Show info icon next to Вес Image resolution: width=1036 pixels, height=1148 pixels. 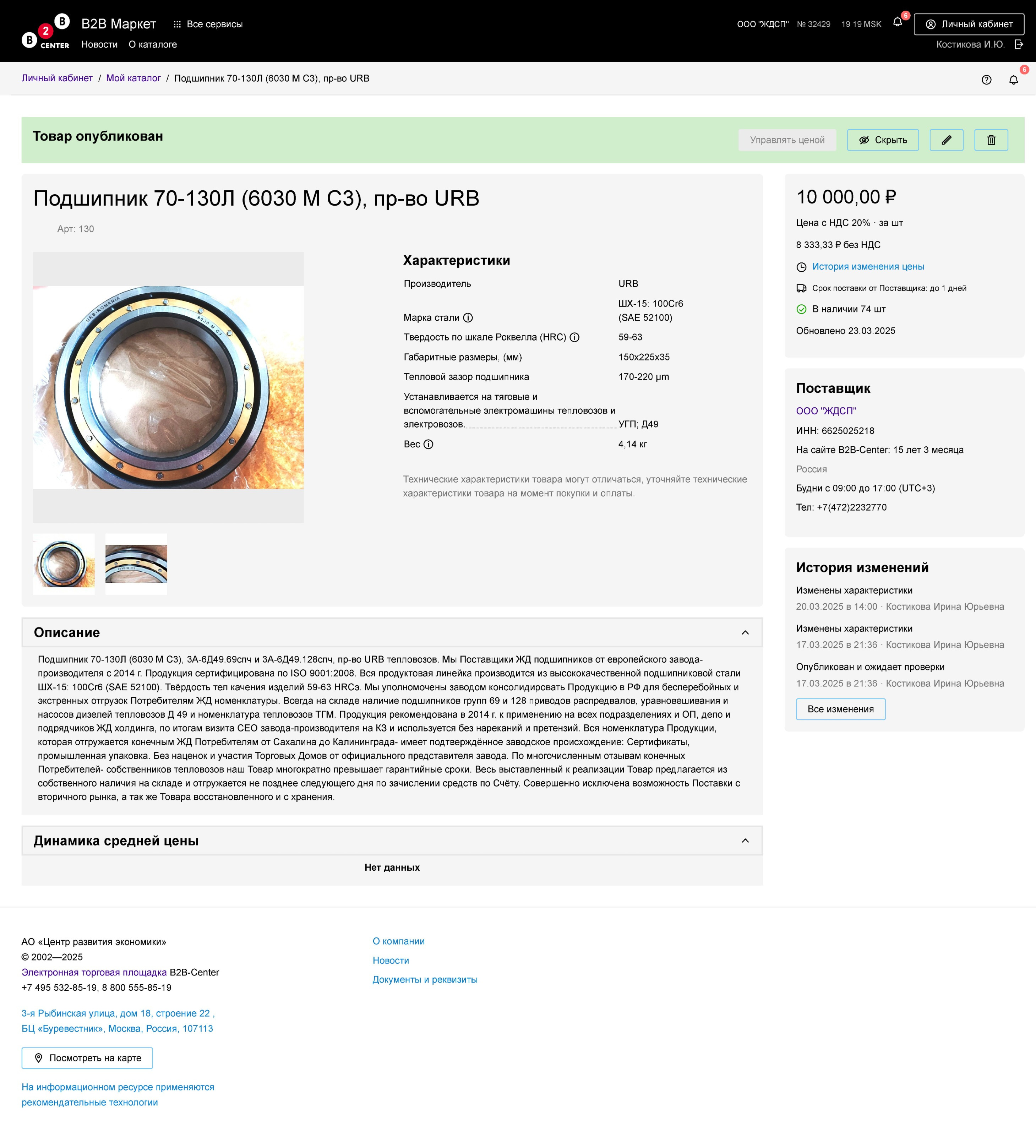428,445
